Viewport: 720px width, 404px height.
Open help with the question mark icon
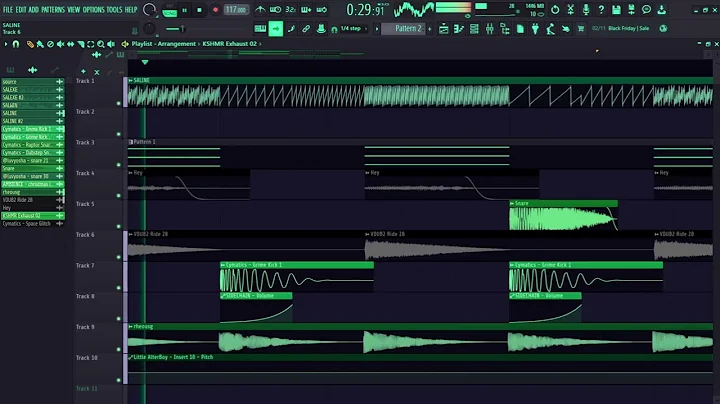(601, 9)
